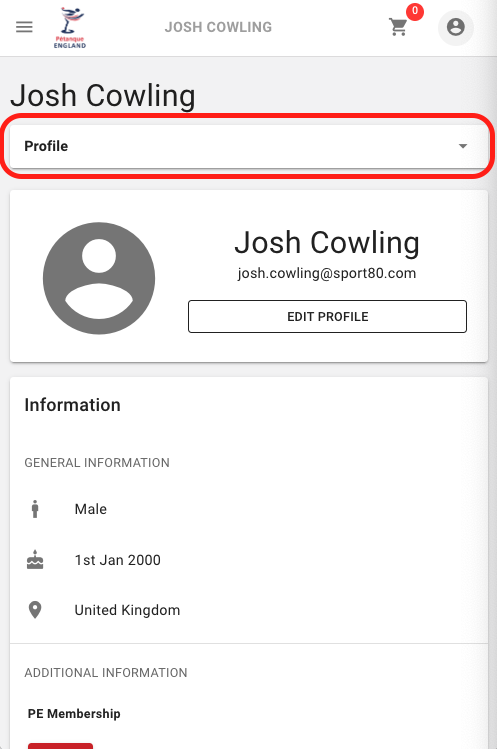Click the location pin icon
The height and width of the screenshot is (749, 497).
(35, 610)
